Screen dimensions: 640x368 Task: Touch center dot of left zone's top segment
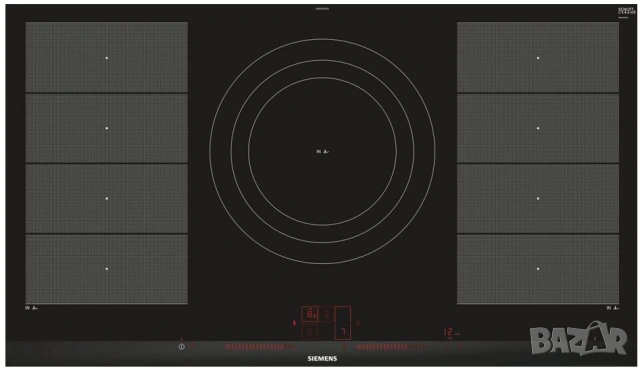tap(107, 58)
